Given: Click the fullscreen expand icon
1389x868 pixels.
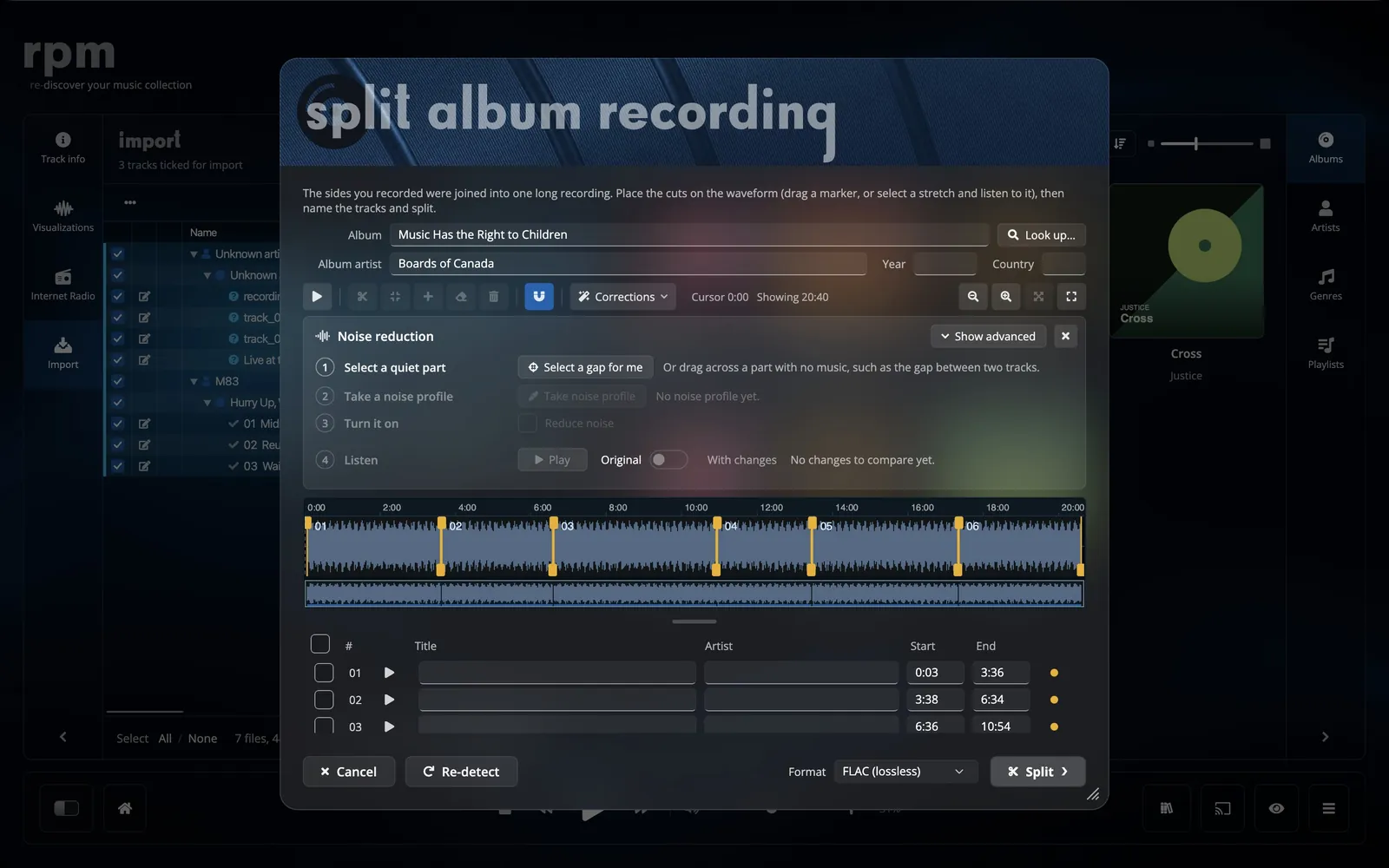Looking at the screenshot, I should [1071, 296].
